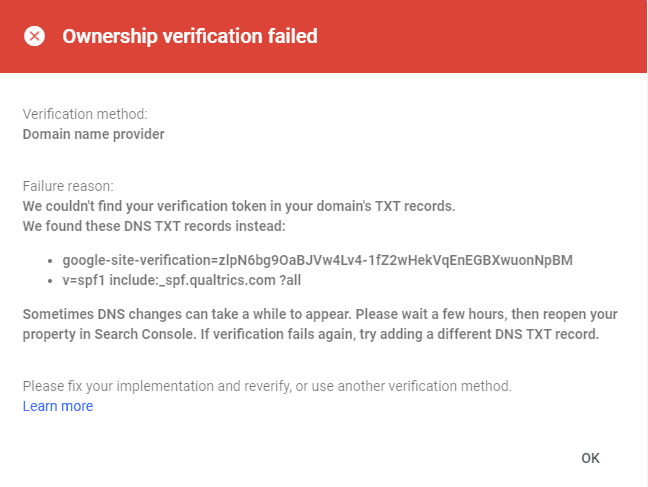Click the 'Verification method:' label
This screenshot has width=648, height=487.
click(x=85, y=114)
